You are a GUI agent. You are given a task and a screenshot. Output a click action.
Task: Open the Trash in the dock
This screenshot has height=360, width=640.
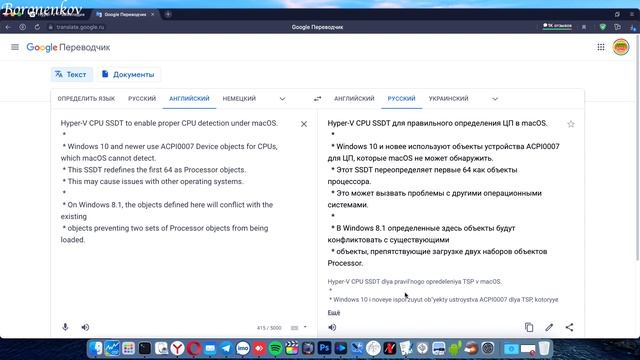click(x=544, y=349)
